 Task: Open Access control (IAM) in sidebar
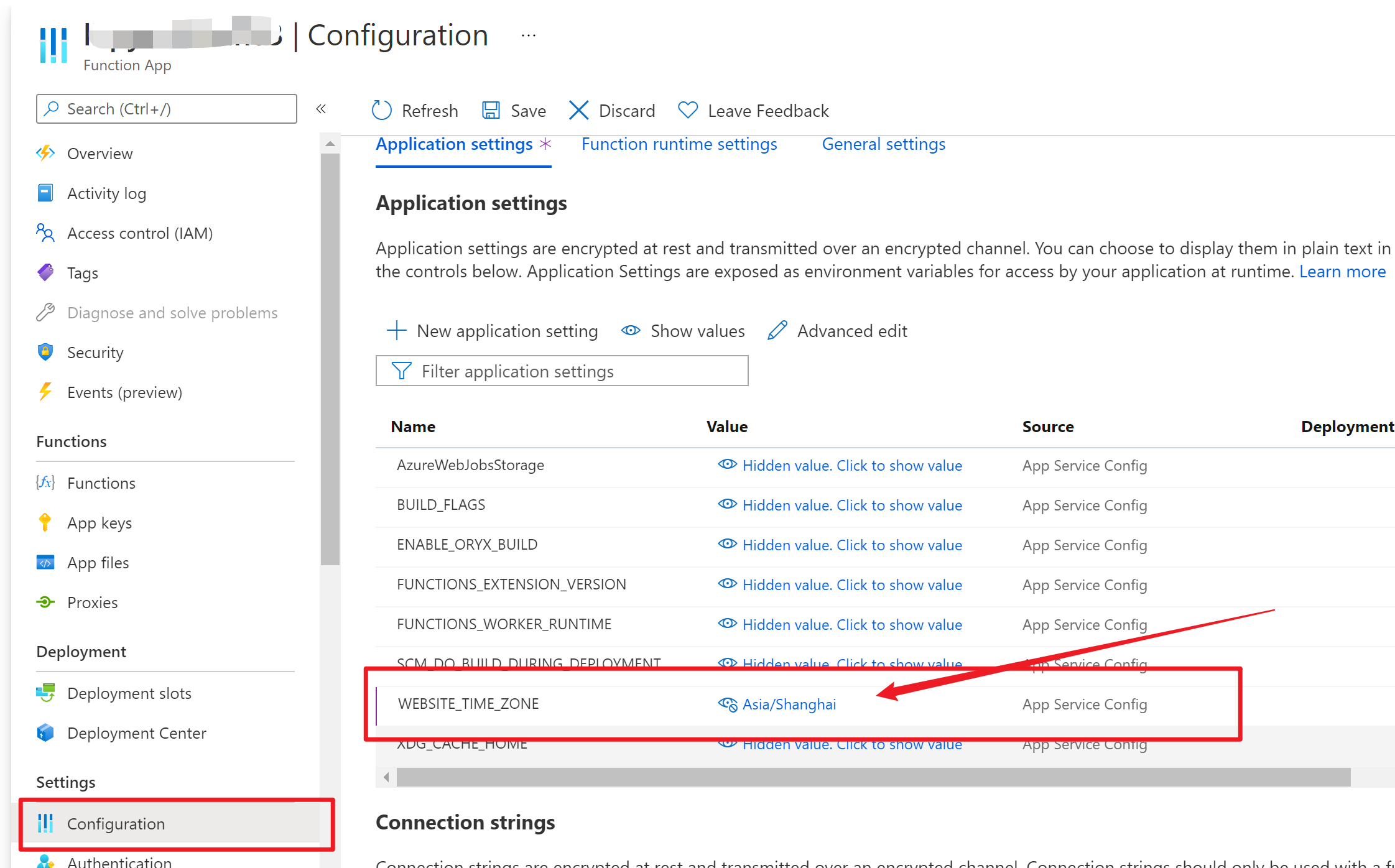(x=139, y=233)
